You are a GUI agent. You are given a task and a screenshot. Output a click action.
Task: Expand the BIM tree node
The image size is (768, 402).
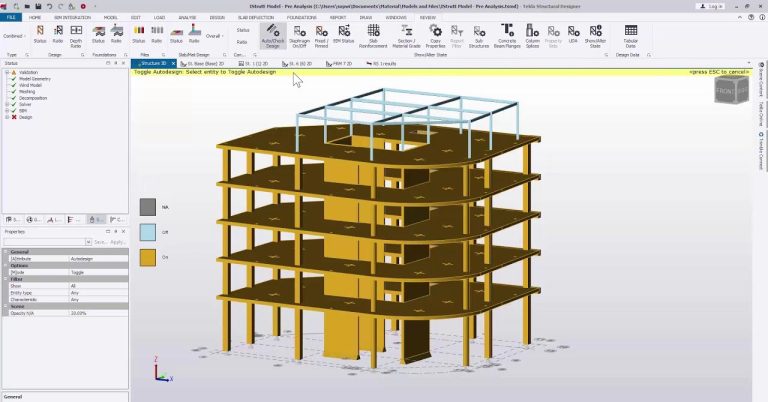click(x=7, y=111)
